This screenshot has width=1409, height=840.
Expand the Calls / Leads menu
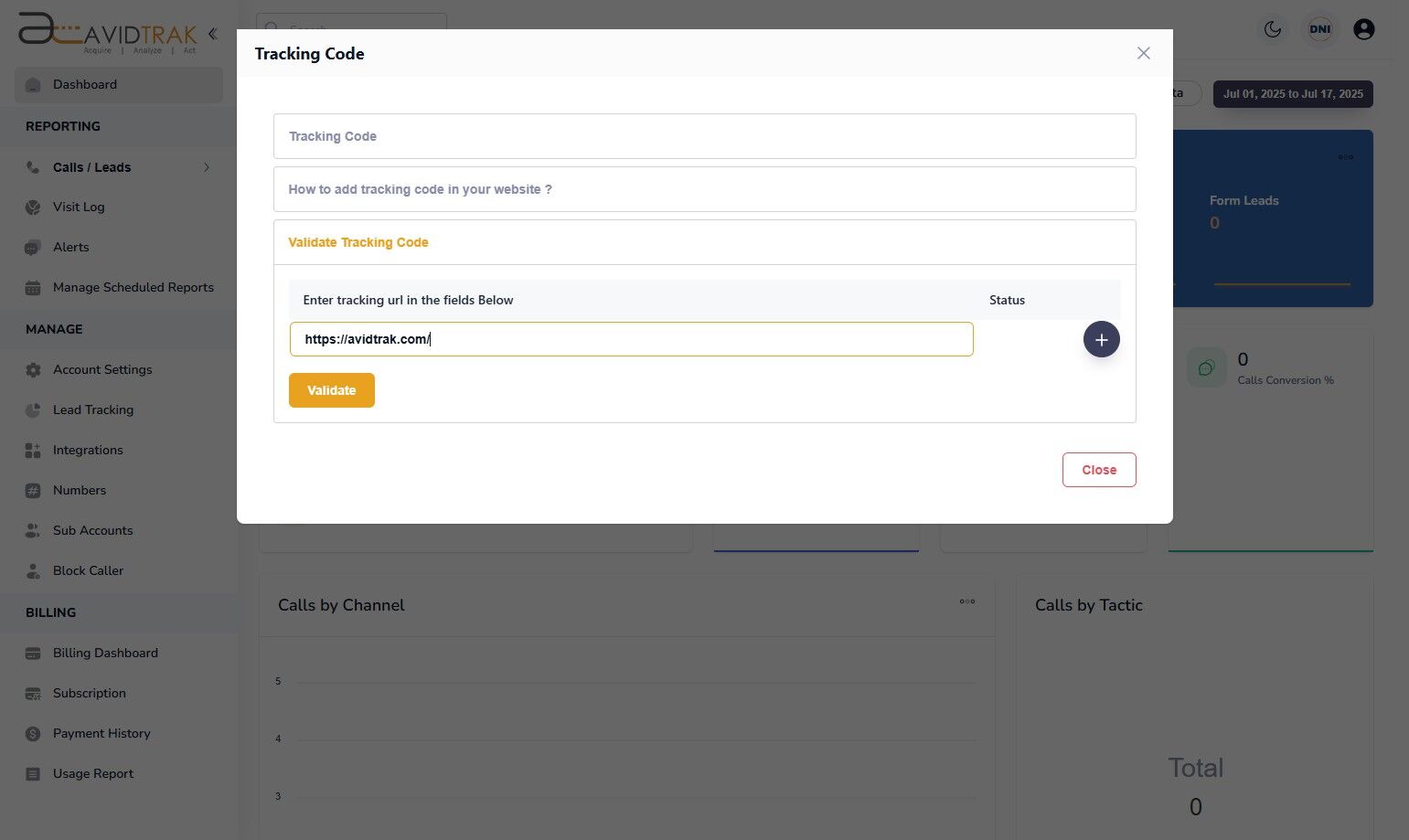pos(207,167)
